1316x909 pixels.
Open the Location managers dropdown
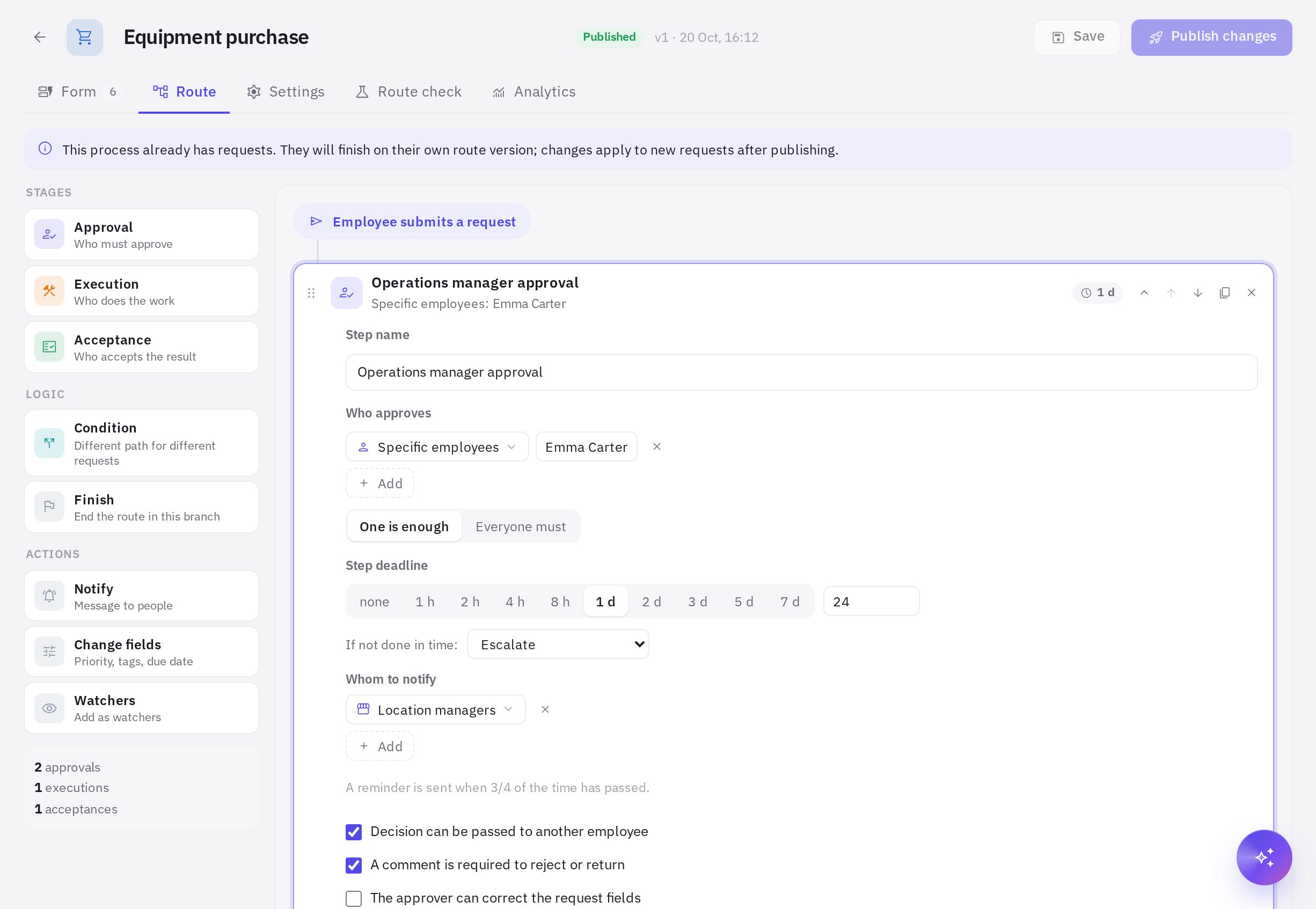coord(435,710)
